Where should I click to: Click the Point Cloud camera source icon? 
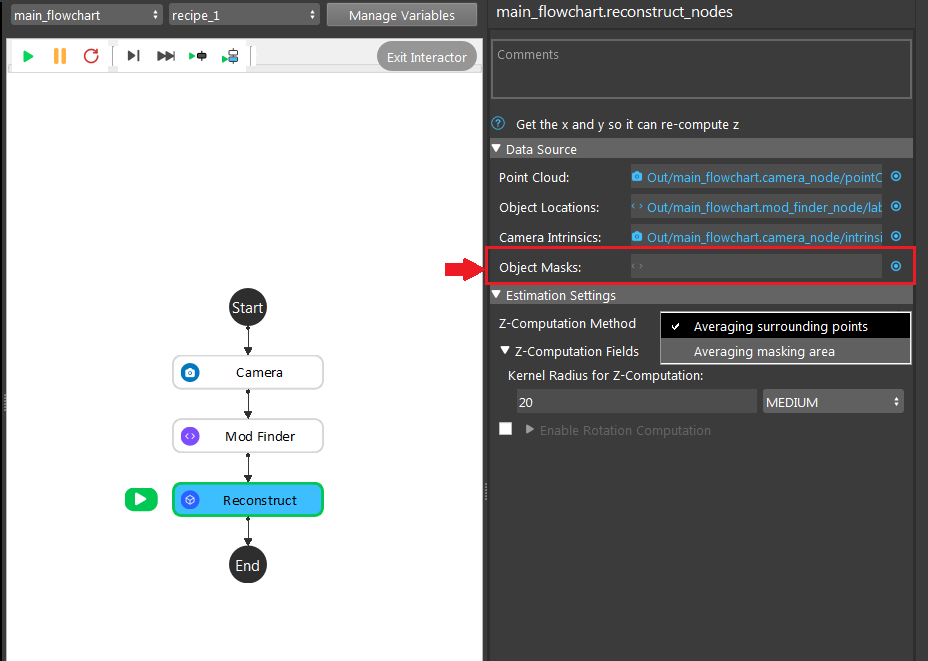637,176
